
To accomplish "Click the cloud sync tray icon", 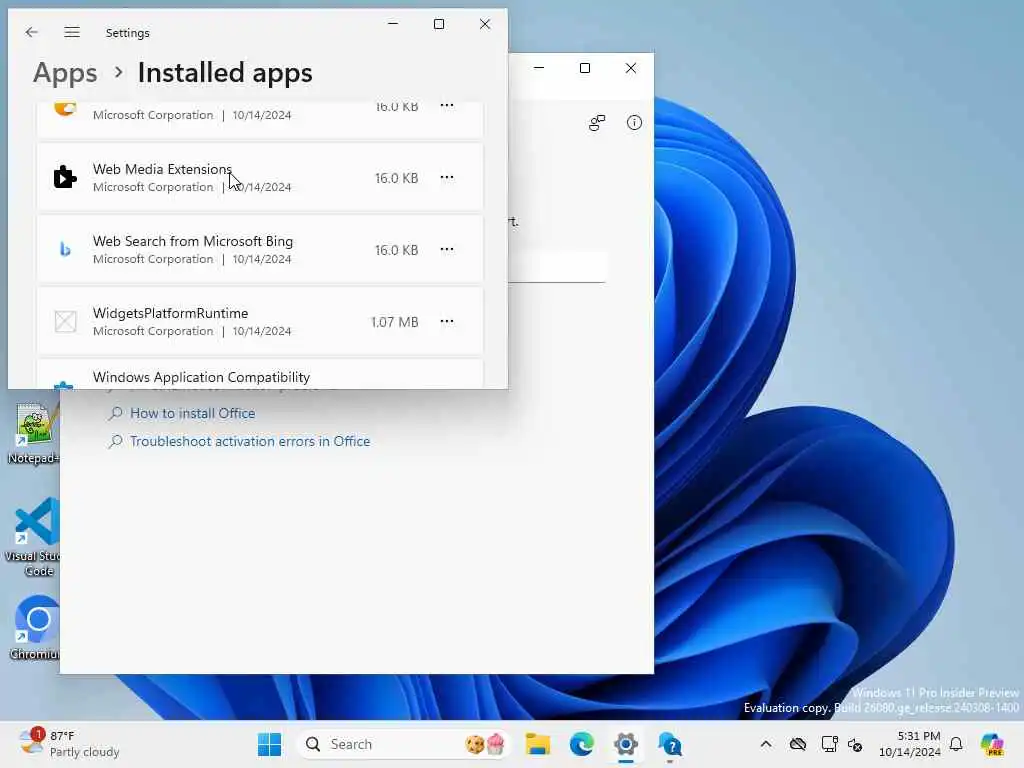I will [798, 744].
